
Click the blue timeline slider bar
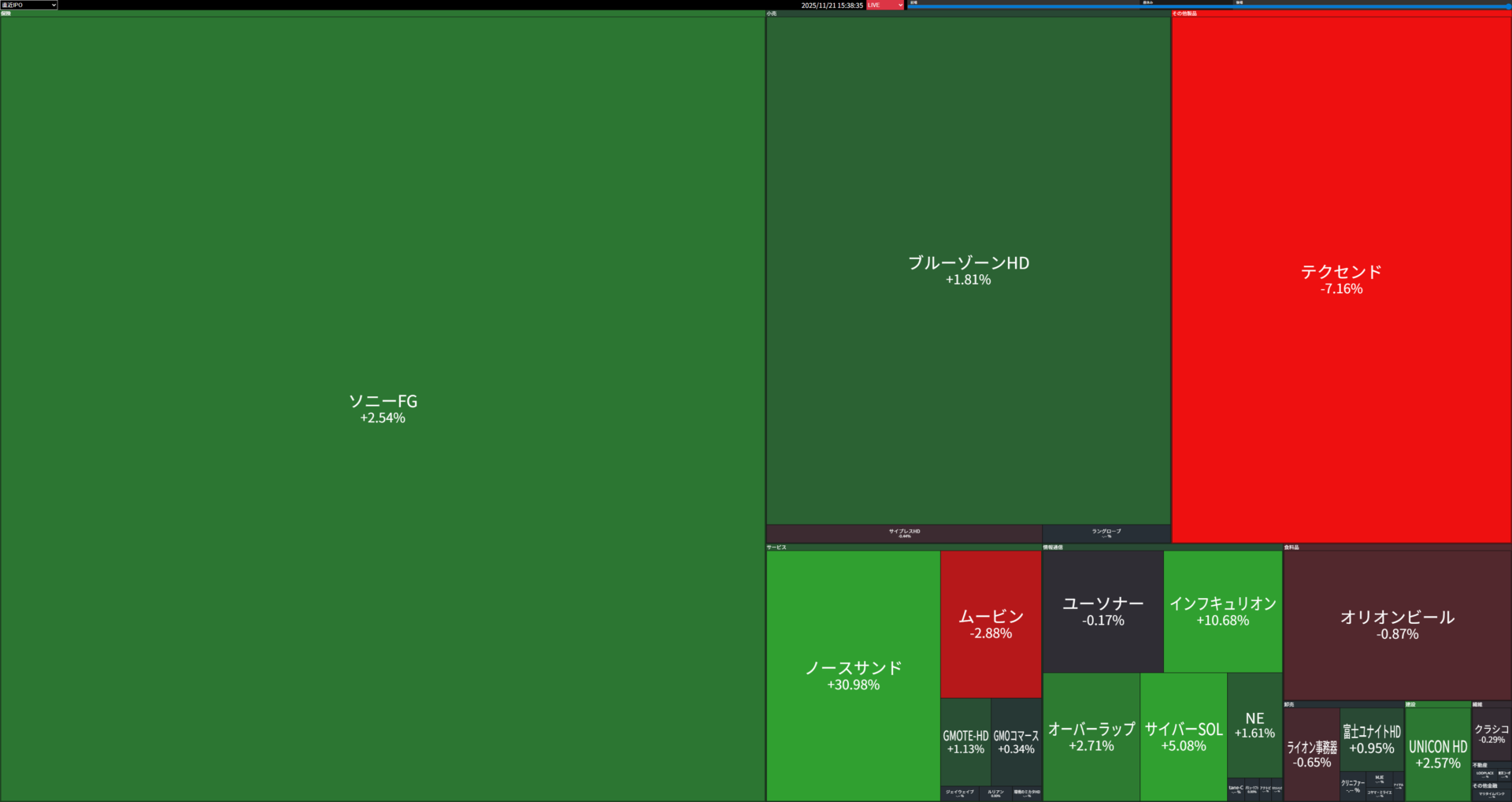click(1209, 7)
